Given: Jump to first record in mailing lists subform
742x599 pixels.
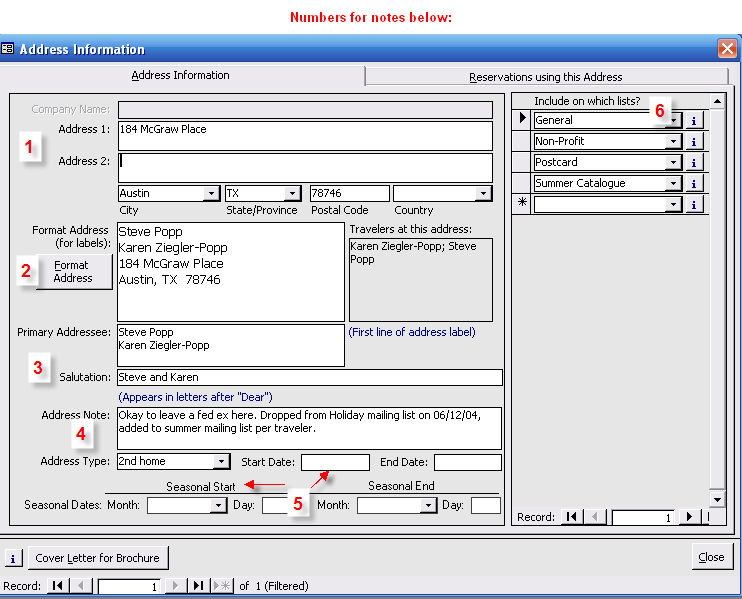Looking at the screenshot, I should pos(571,517).
